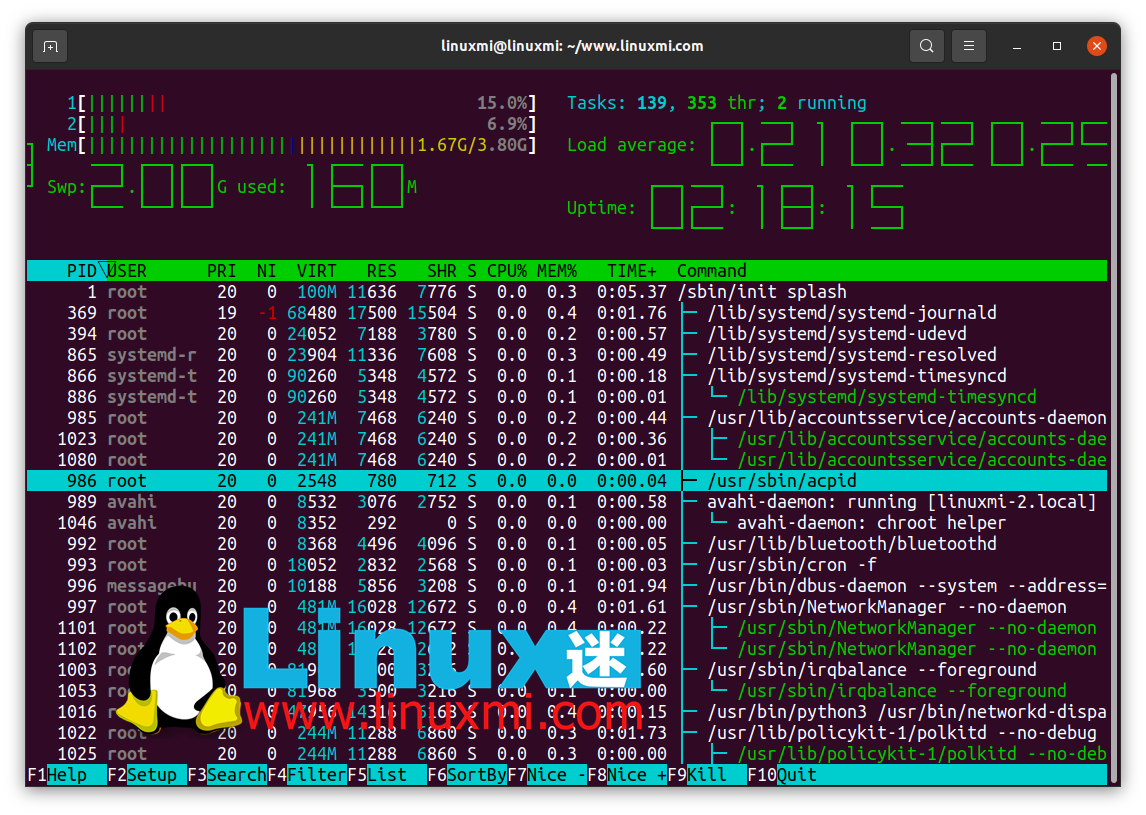The image size is (1146, 815).
Task: Click the terminal window title text
Action: click(572, 46)
